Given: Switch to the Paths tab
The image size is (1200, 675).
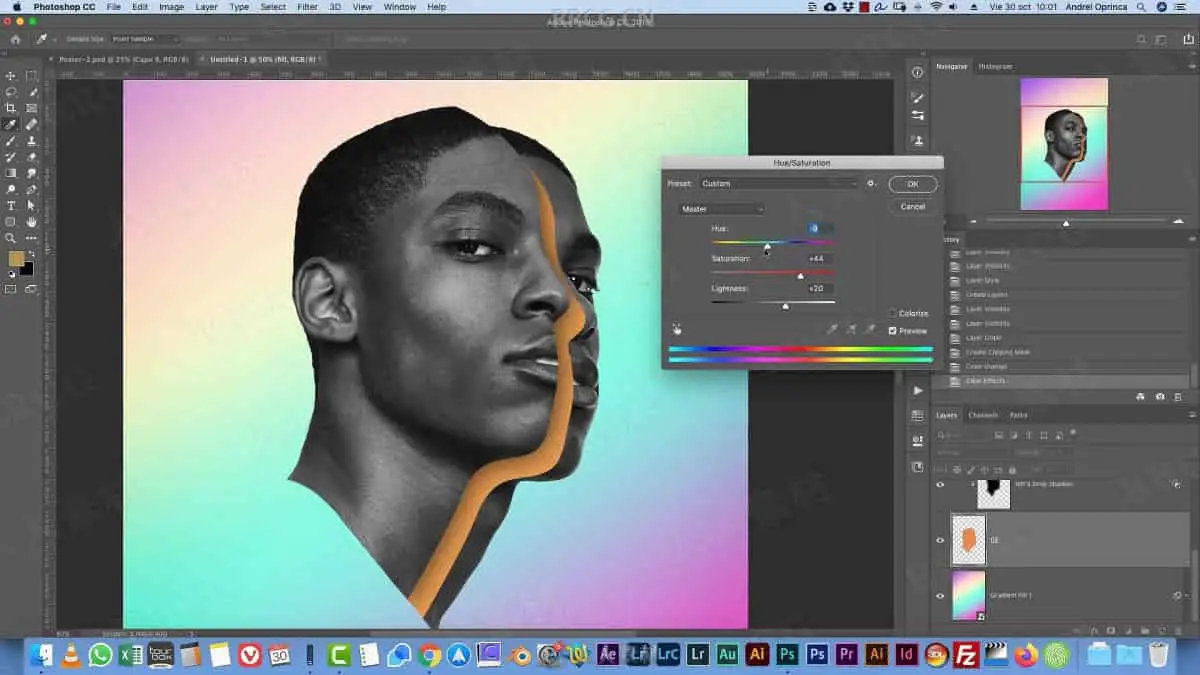Looking at the screenshot, I should pos(1018,415).
